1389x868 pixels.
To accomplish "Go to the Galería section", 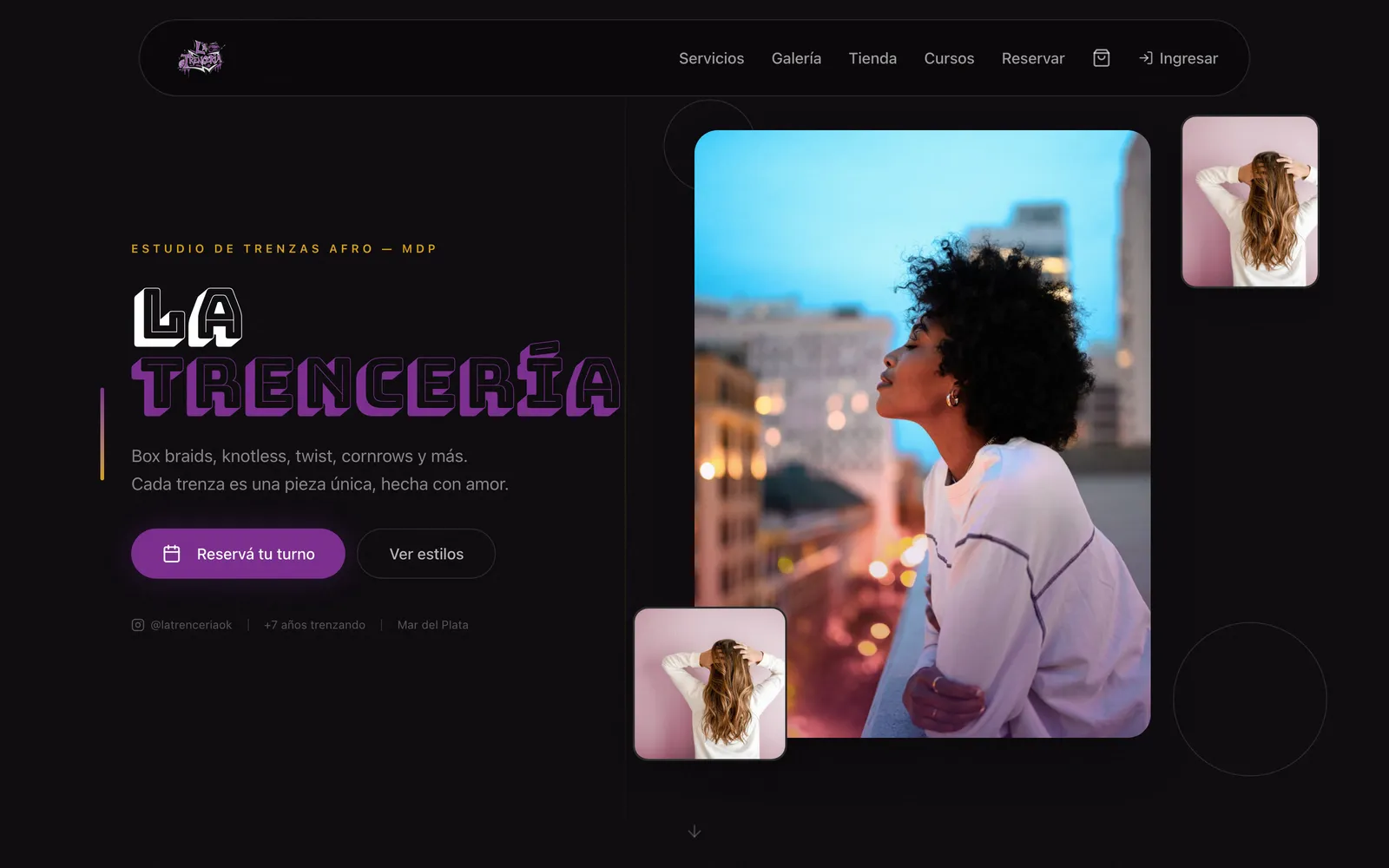I will coord(796,58).
